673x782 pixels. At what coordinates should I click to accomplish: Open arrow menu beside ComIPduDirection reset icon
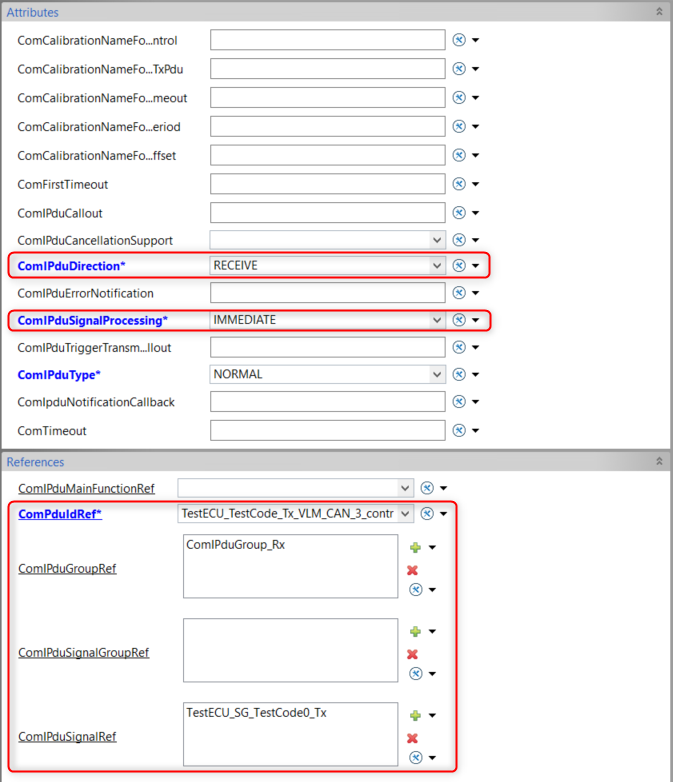coord(475,265)
